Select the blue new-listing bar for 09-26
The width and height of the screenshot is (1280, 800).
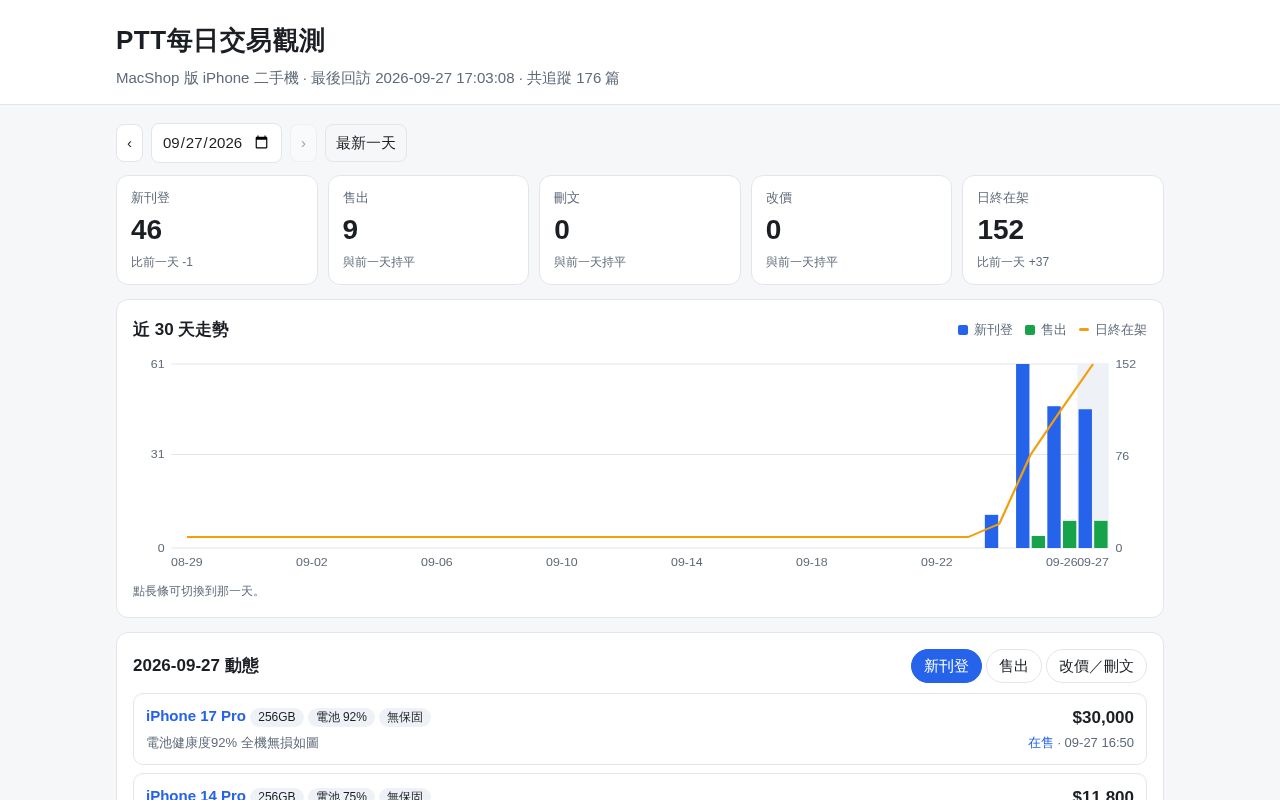click(x=1054, y=477)
